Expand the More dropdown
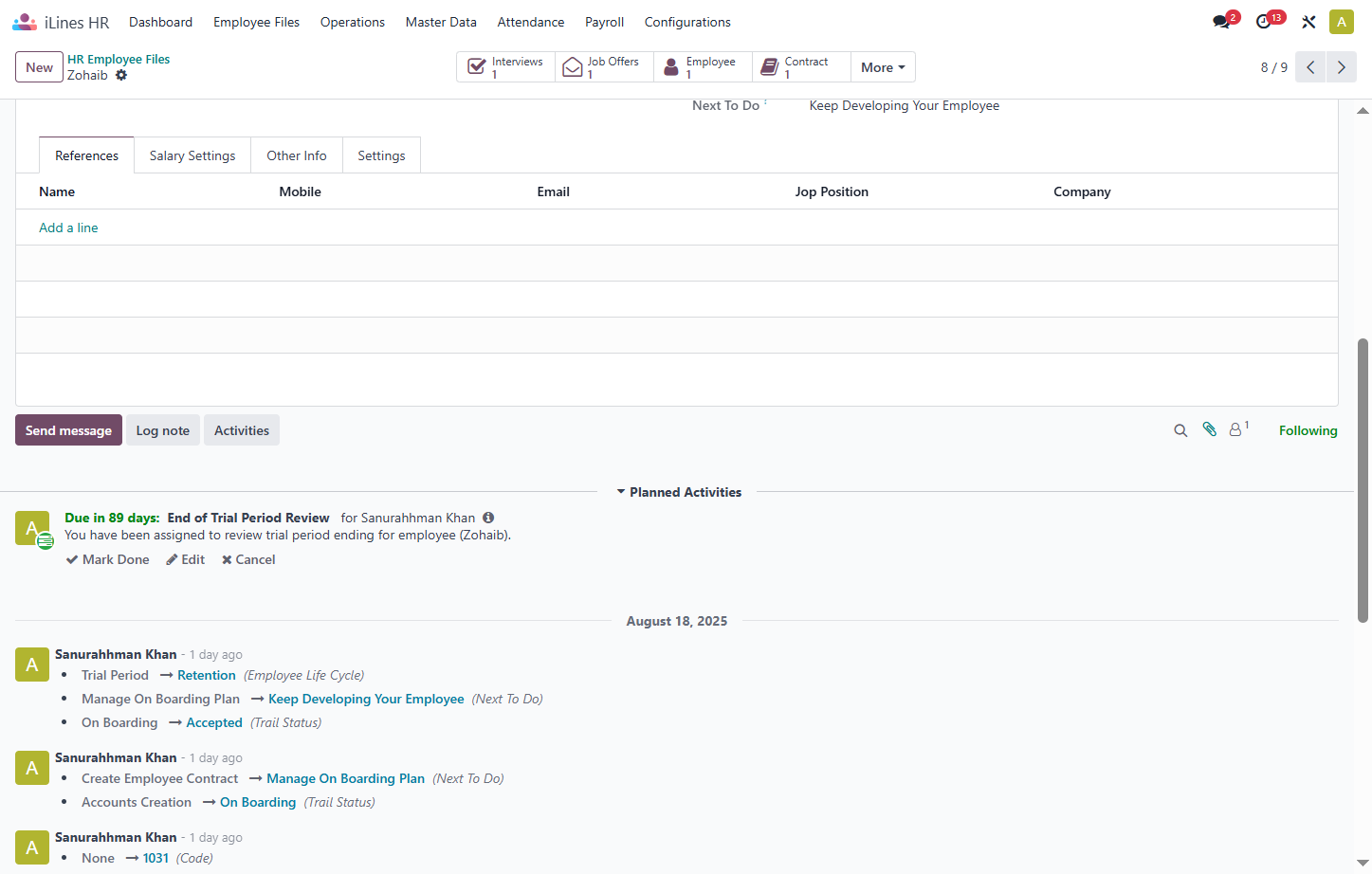The height and width of the screenshot is (874, 1372). click(x=883, y=67)
